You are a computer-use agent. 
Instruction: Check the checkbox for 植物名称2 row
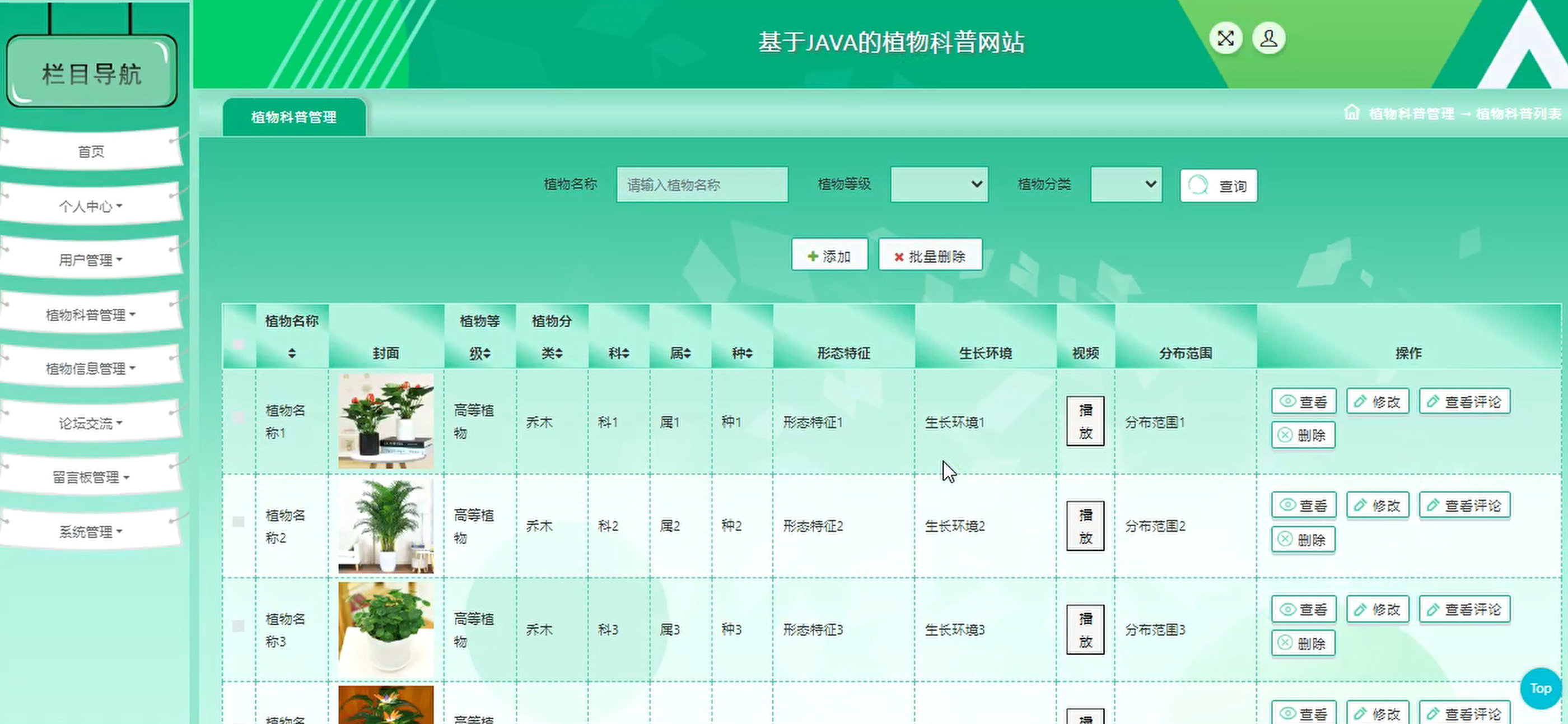pyautogui.click(x=239, y=522)
